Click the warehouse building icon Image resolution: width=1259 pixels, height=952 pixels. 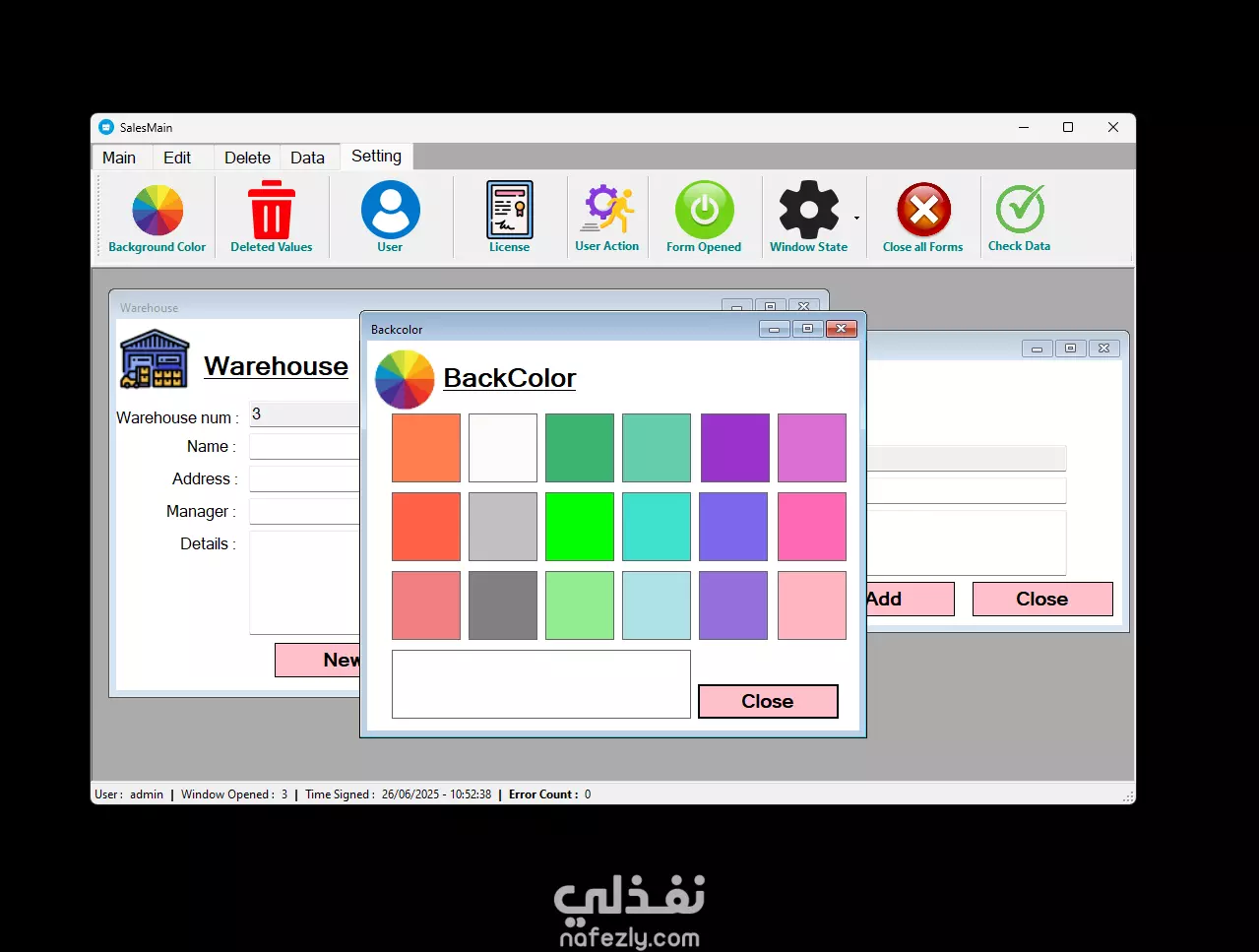[x=155, y=359]
